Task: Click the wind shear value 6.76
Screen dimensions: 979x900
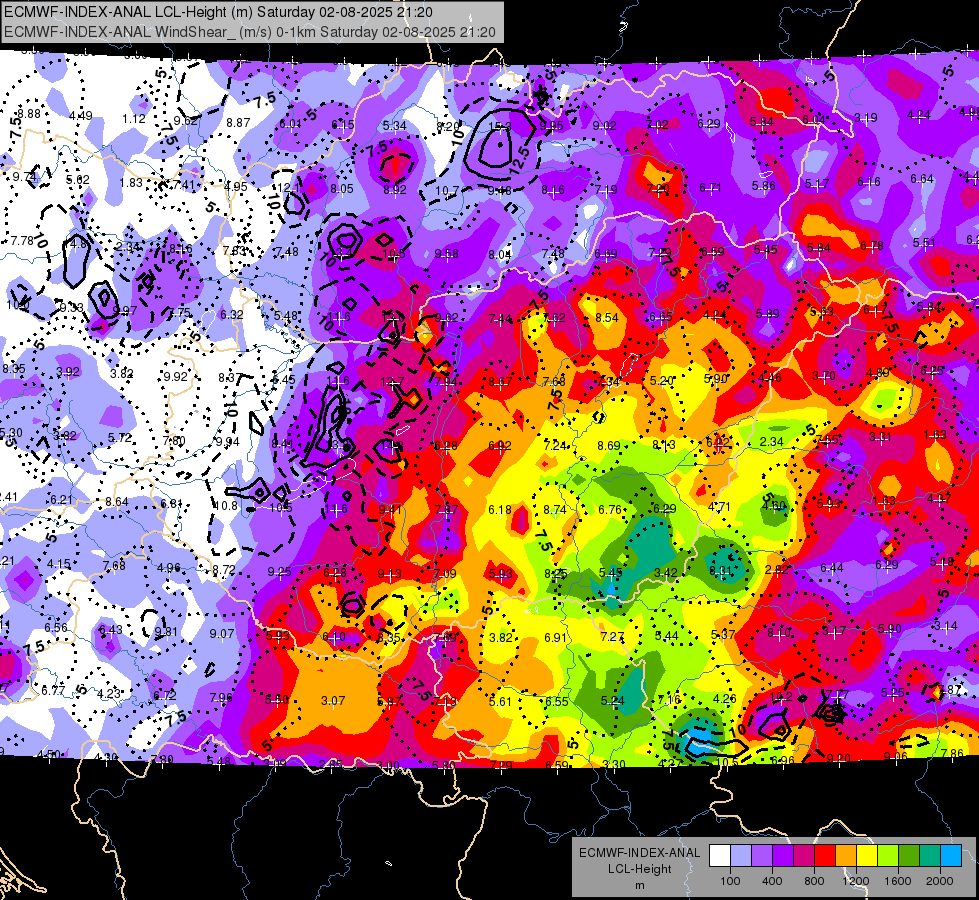Action: [x=610, y=510]
